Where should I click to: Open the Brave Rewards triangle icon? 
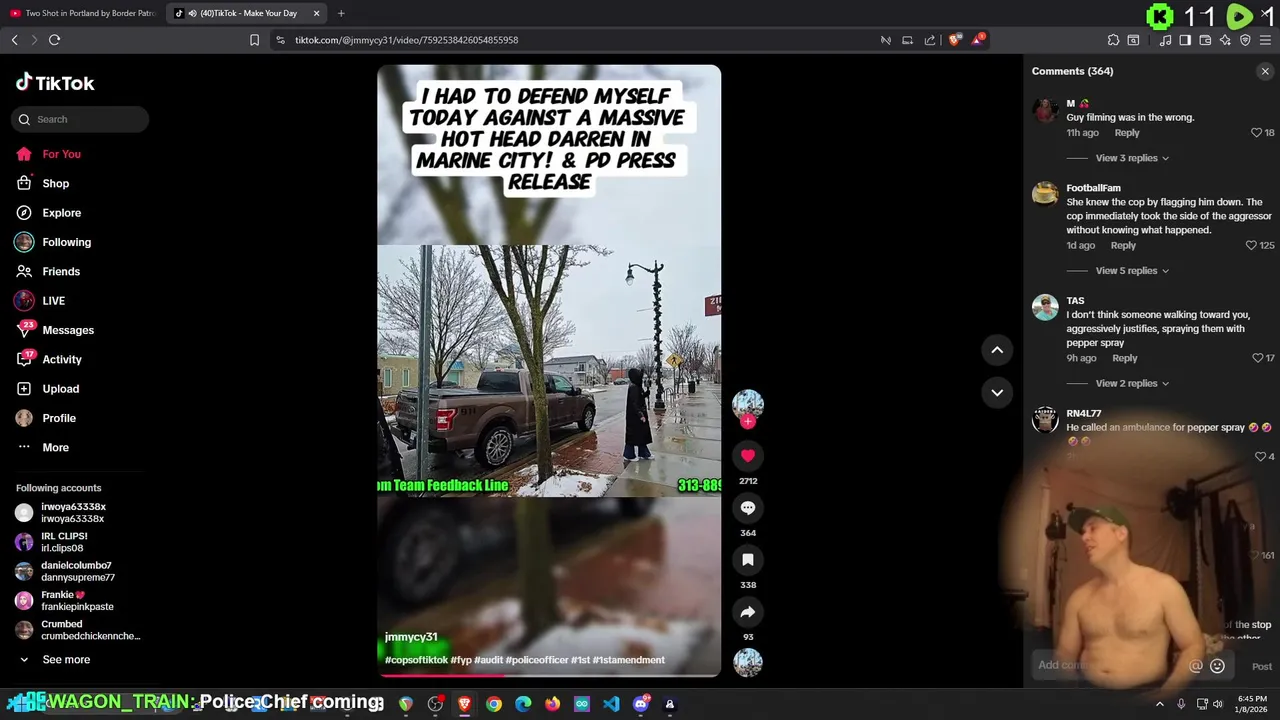tap(979, 40)
